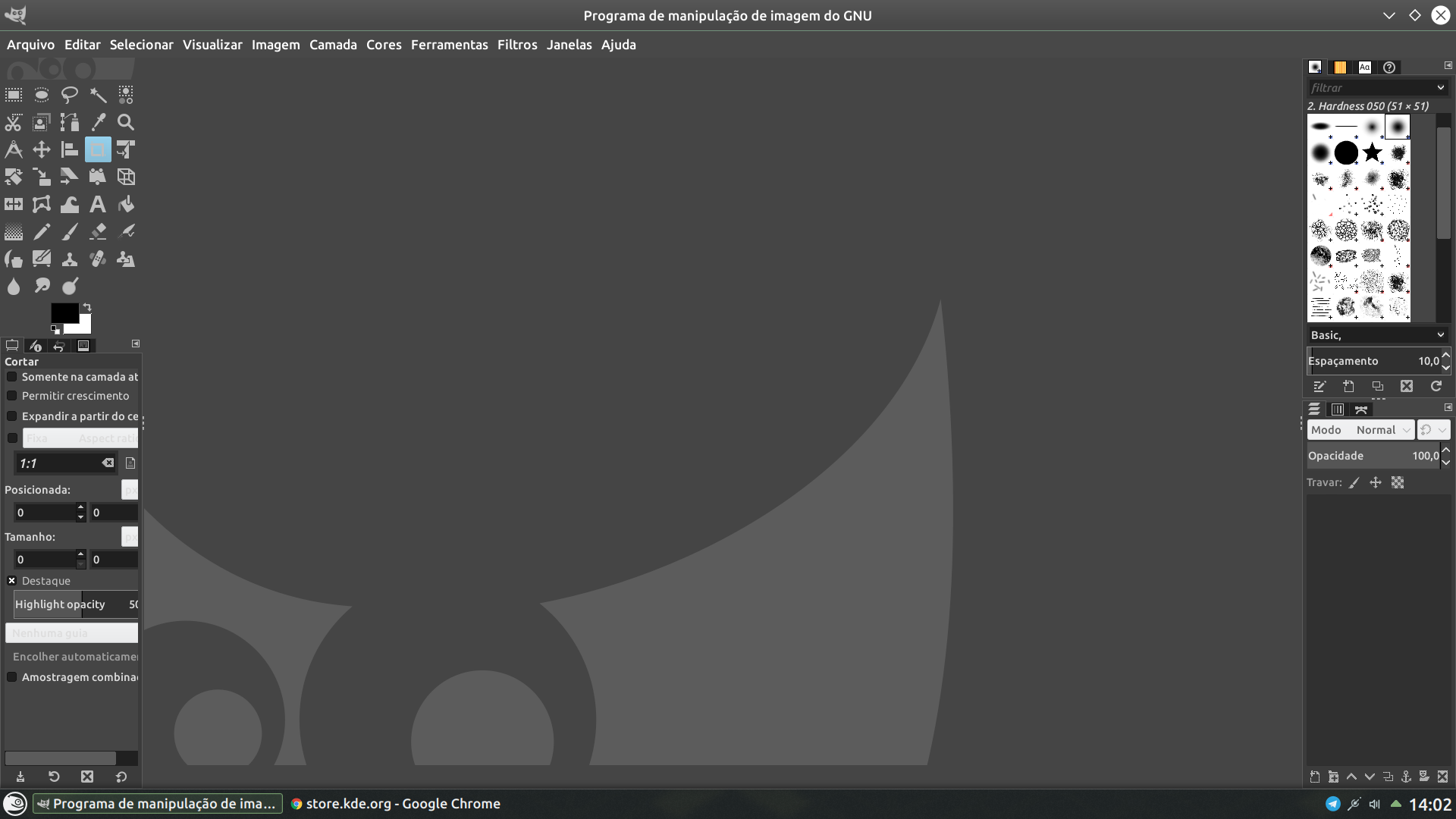The height and width of the screenshot is (819, 1456).
Task: Open the layers dock configuration menu arrow
Action: [1448, 408]
